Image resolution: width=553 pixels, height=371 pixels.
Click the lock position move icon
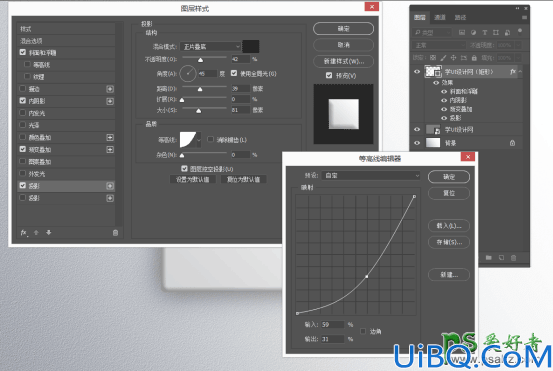454,58
